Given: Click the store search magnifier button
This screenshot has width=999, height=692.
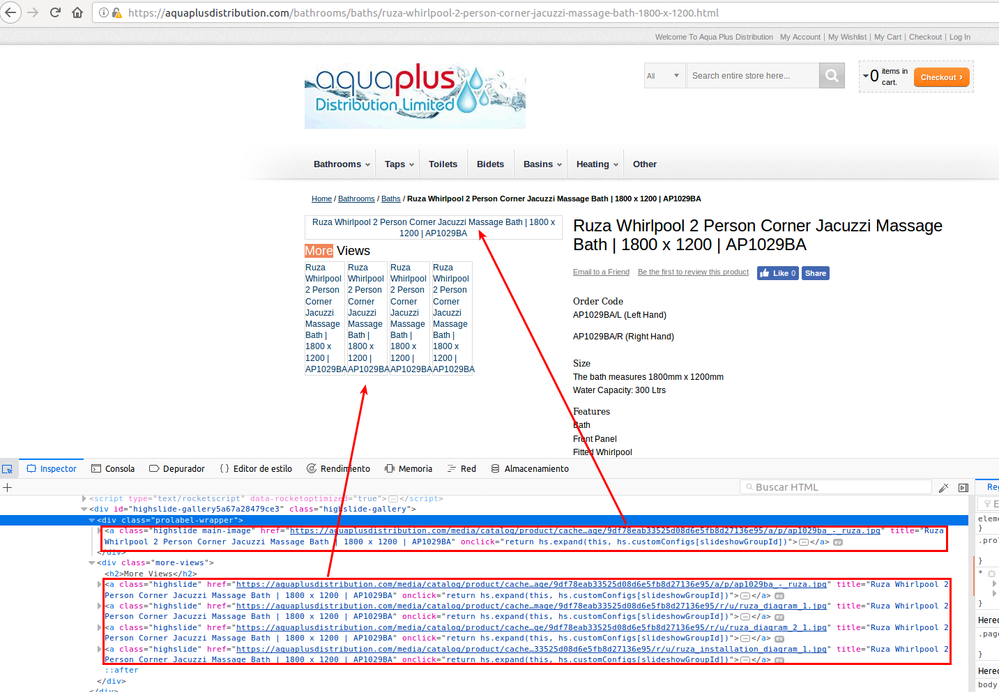Looking at the screenshot, I should [x=832, y=76].
